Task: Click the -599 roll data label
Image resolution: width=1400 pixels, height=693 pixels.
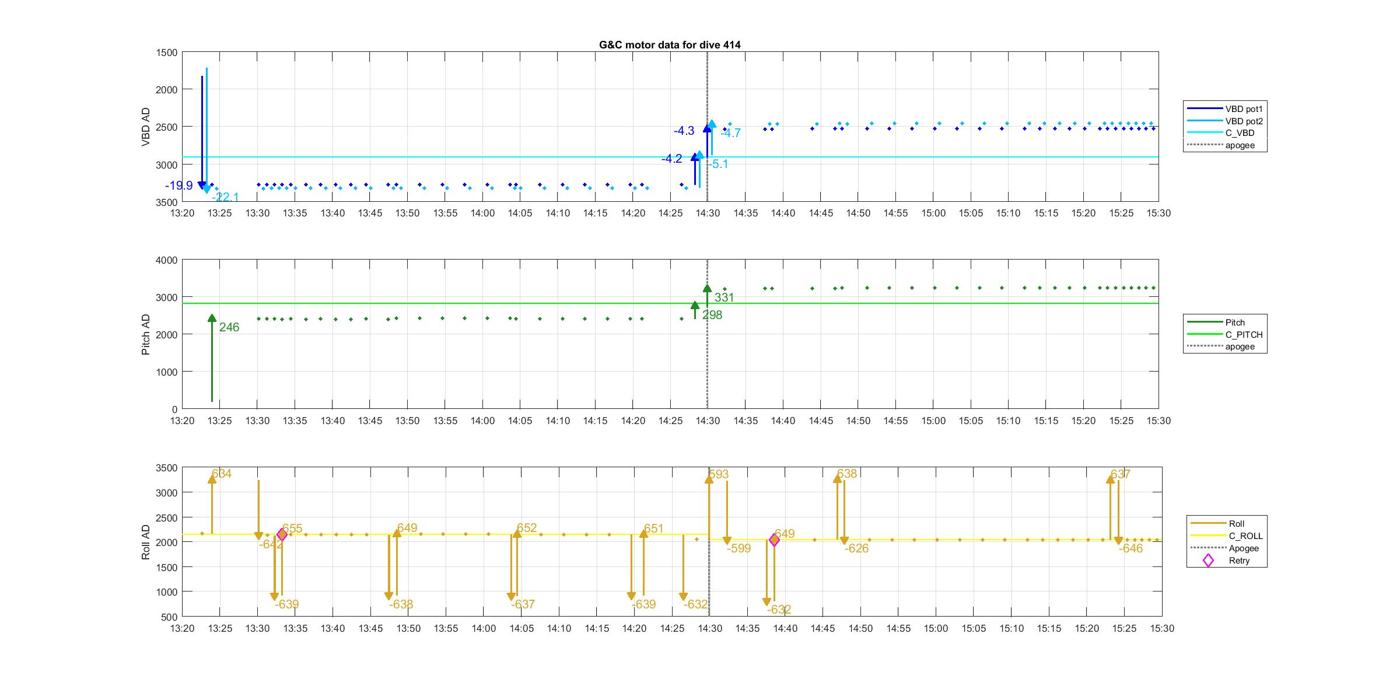Action: point(739,548)
